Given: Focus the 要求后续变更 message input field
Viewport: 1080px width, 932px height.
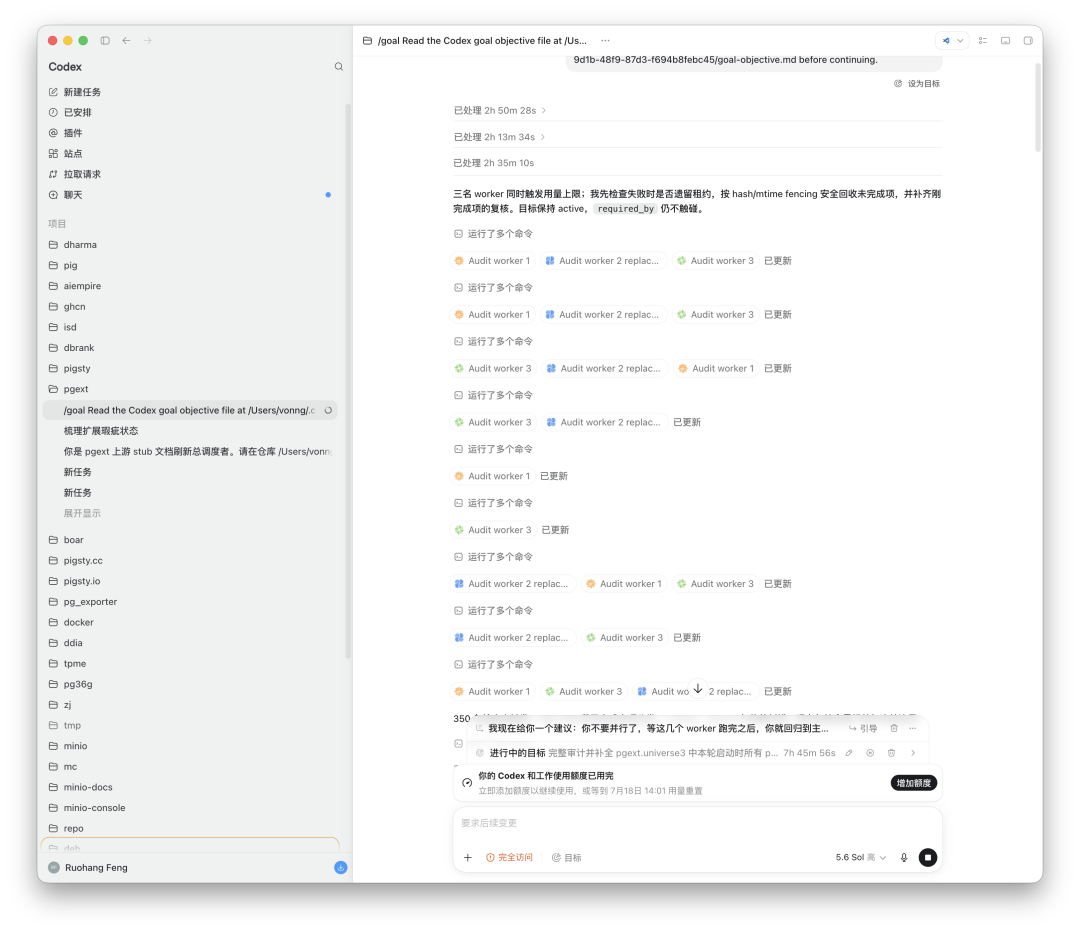Looking at the screenshot, I should tap(697, 824).
